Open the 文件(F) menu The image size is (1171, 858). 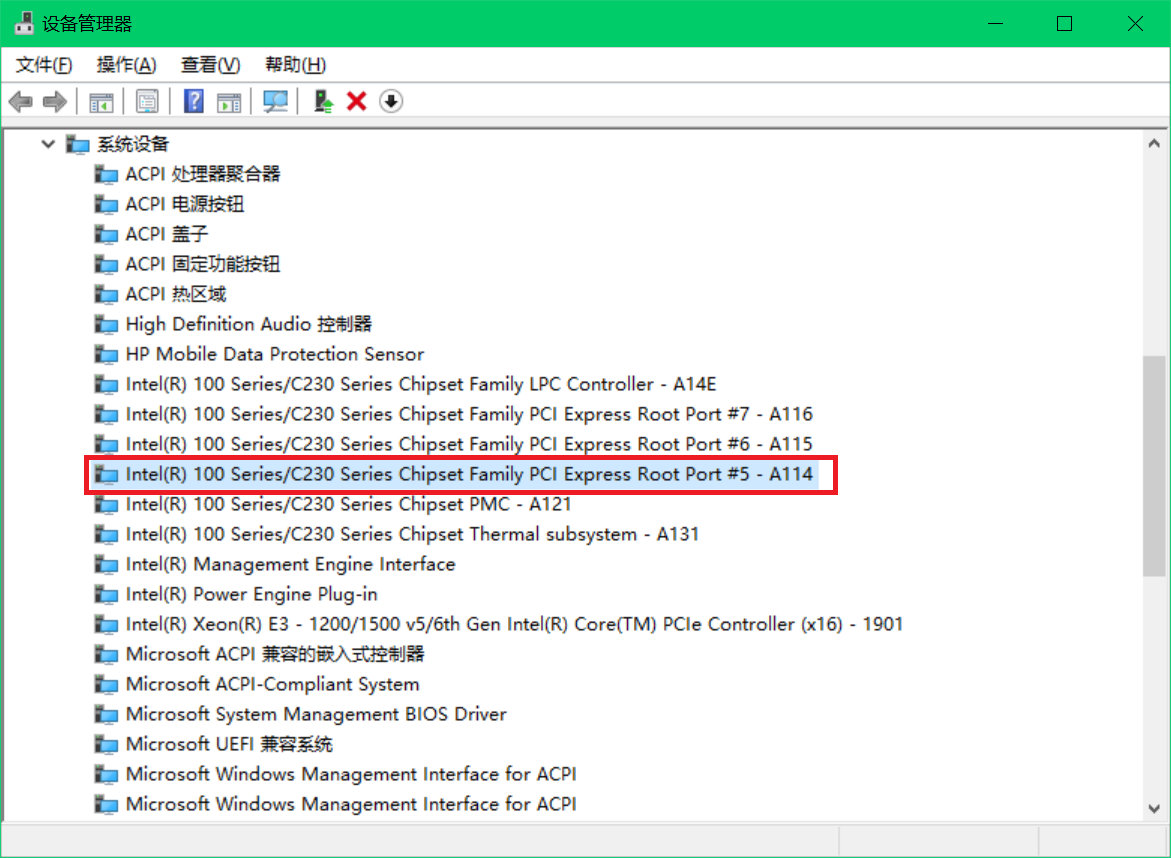tap(44, 65)
